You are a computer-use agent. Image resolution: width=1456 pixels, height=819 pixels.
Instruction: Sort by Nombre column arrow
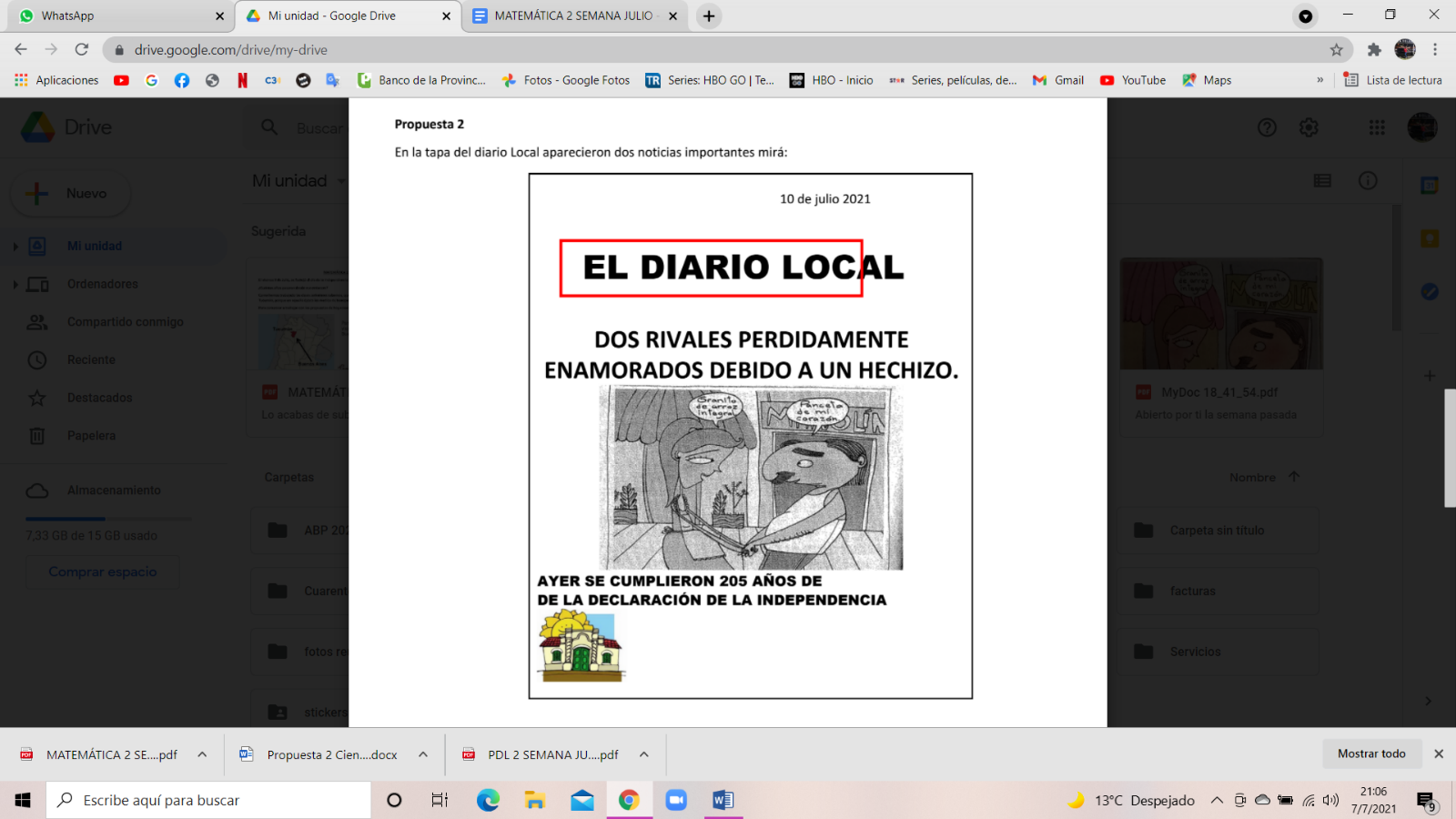(1293, 477)
